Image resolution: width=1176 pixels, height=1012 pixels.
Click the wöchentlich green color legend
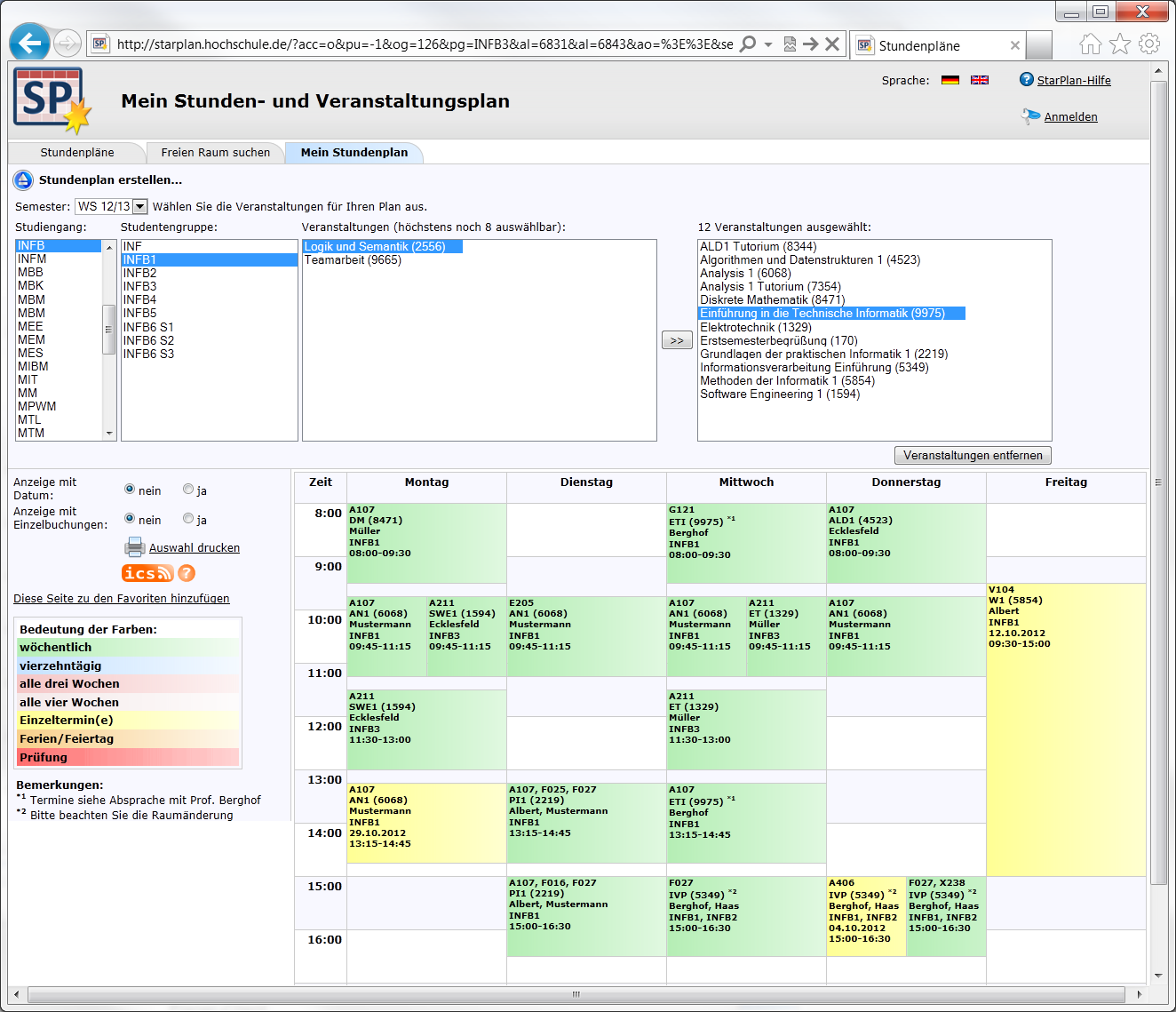(128, 647)
